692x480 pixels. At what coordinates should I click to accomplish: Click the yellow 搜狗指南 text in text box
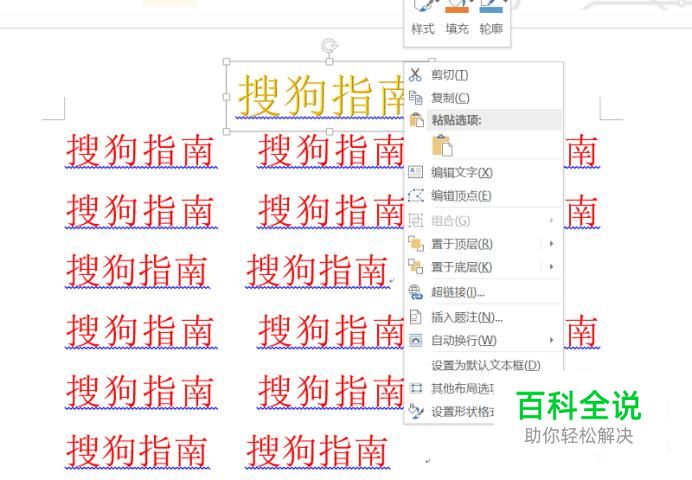coord(321,96)
